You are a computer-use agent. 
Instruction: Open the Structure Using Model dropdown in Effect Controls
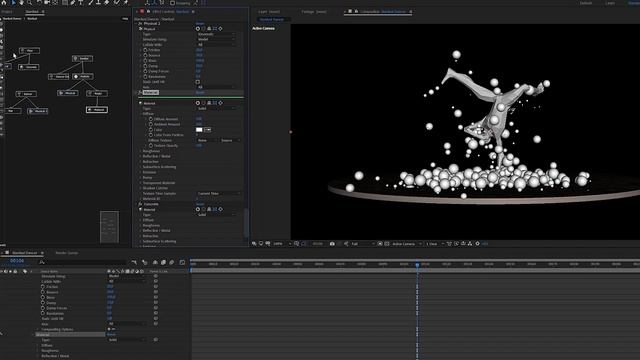216,40
